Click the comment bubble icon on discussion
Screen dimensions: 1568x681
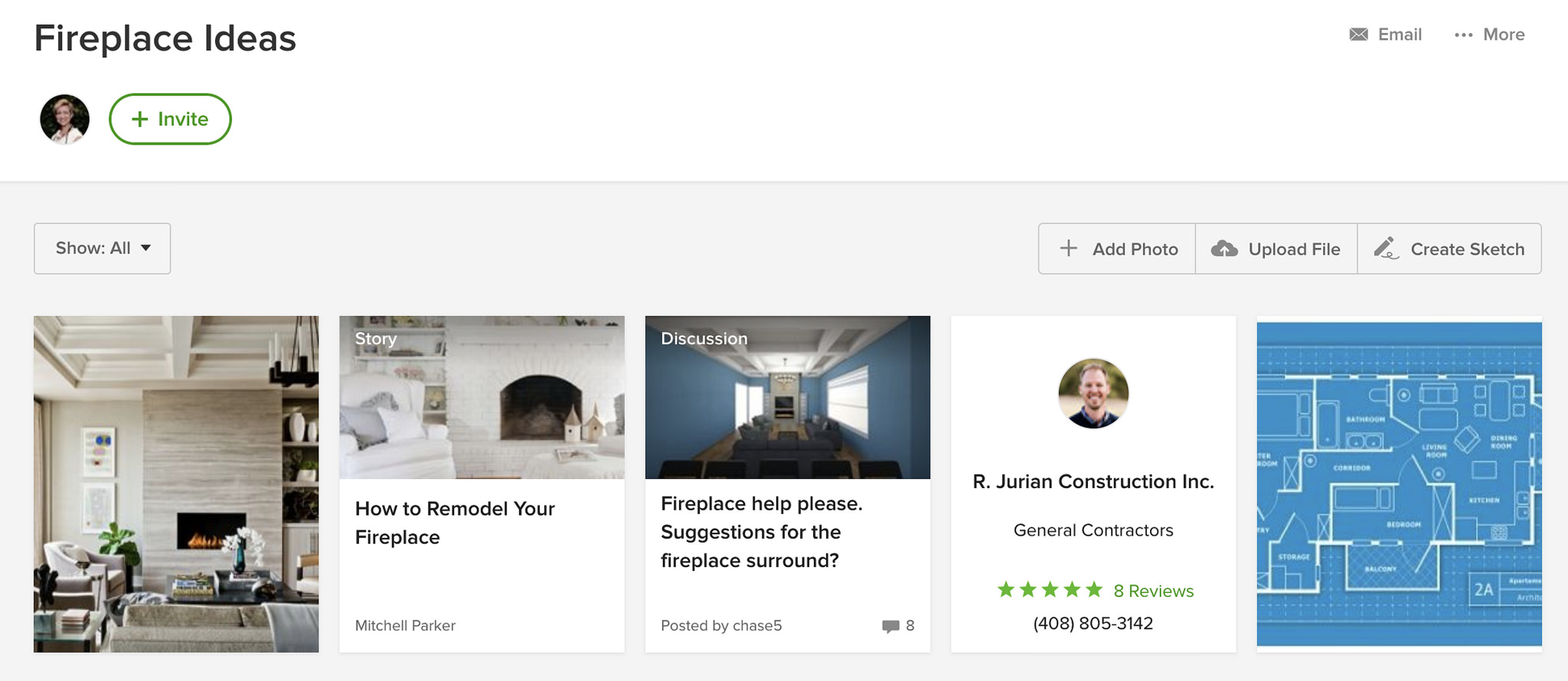890,626
